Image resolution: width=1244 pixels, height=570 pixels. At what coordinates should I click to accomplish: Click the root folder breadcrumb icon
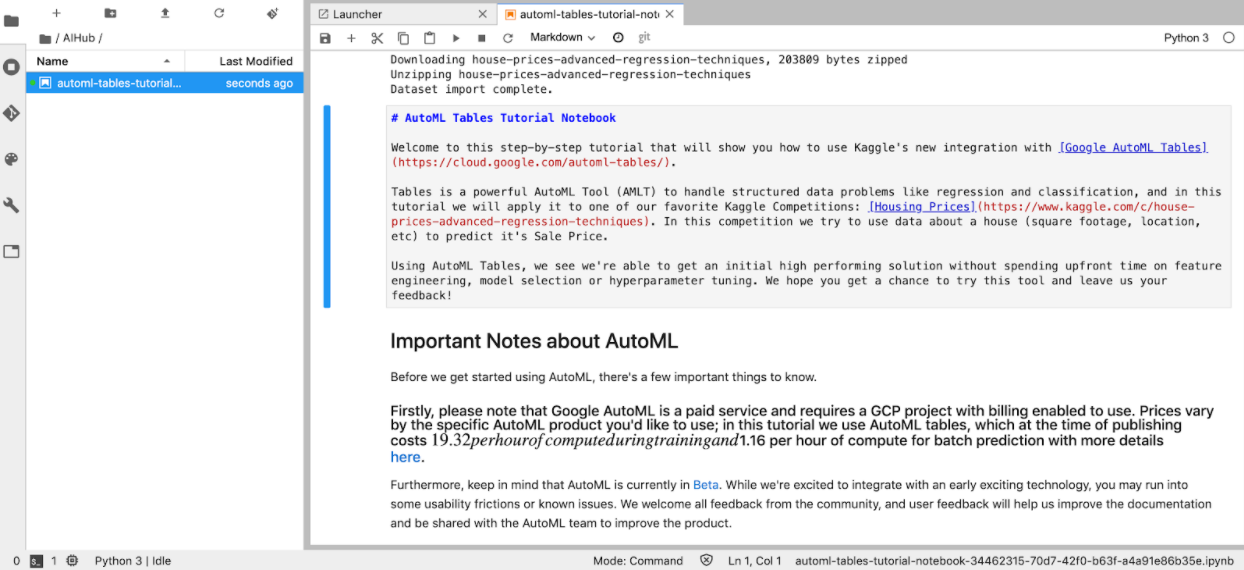[44, 38]
